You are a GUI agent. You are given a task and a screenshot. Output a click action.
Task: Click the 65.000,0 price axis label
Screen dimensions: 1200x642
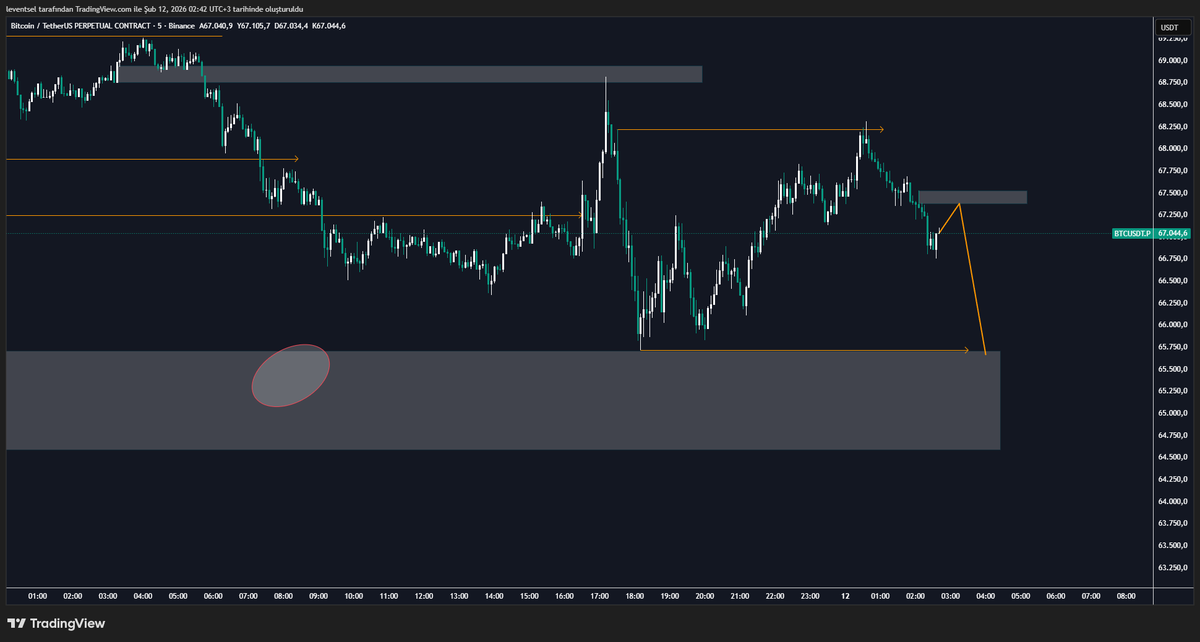pyautogui.click(x=1172, y=413)
